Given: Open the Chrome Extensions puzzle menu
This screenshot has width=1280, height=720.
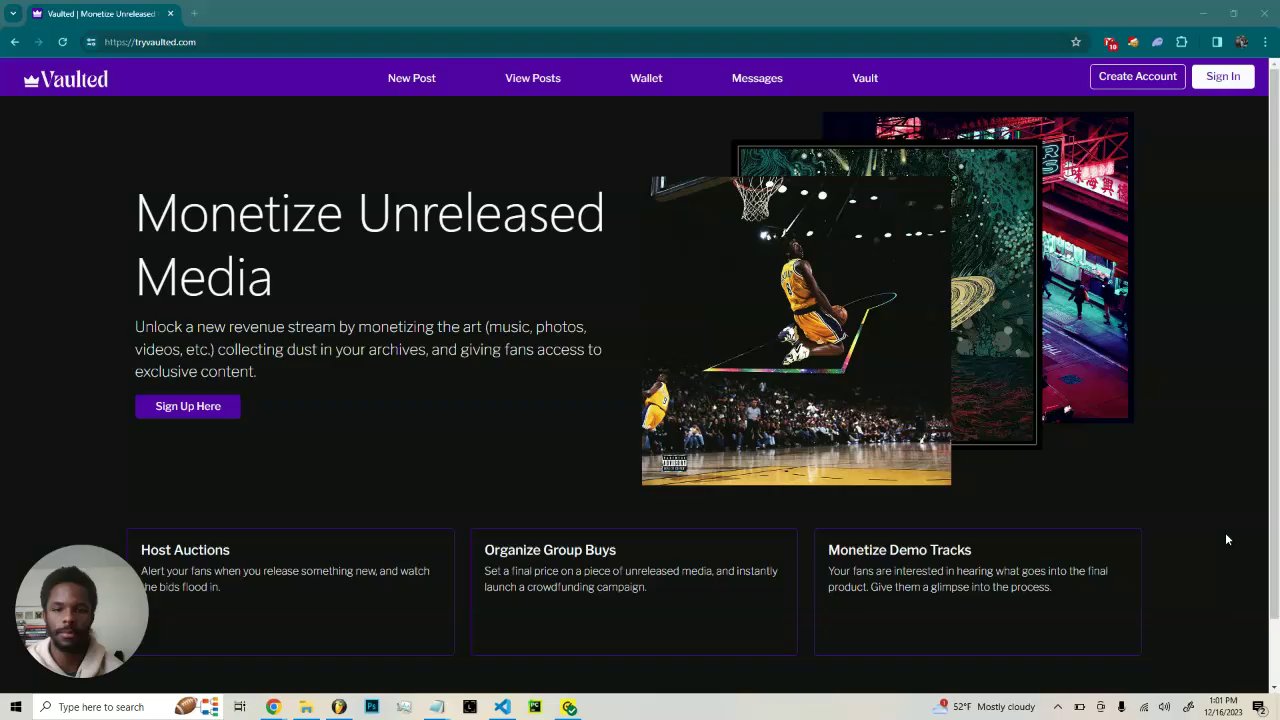Looking at the screenshot, I should [1182, 42].
